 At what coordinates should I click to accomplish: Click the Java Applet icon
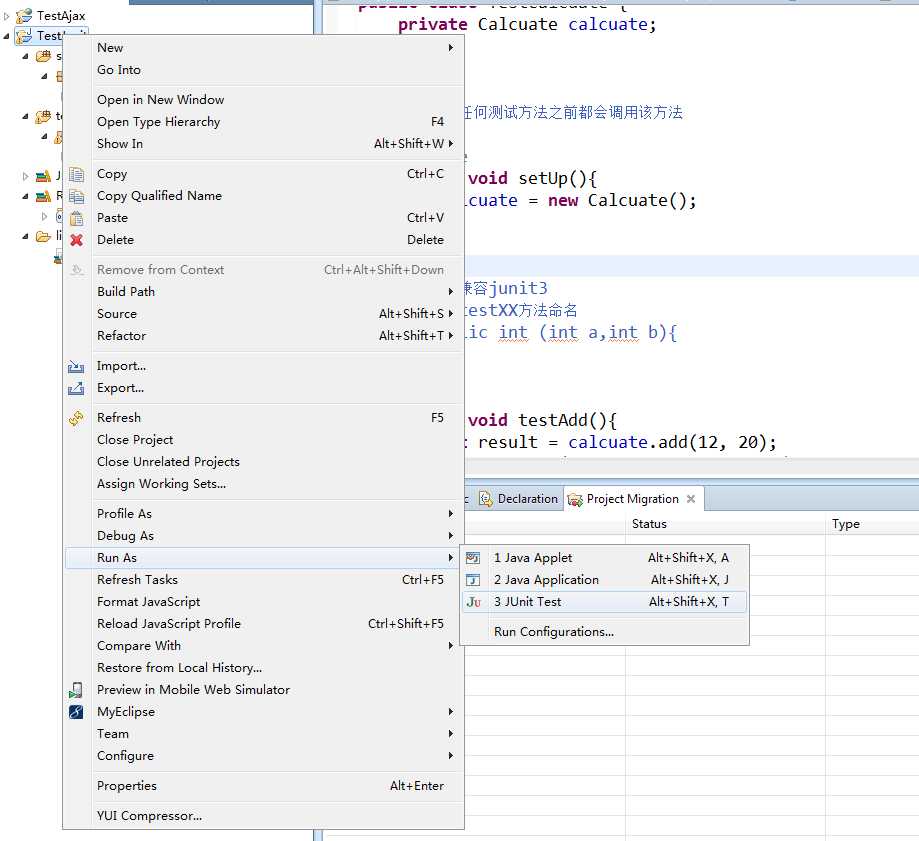(473, 558)
